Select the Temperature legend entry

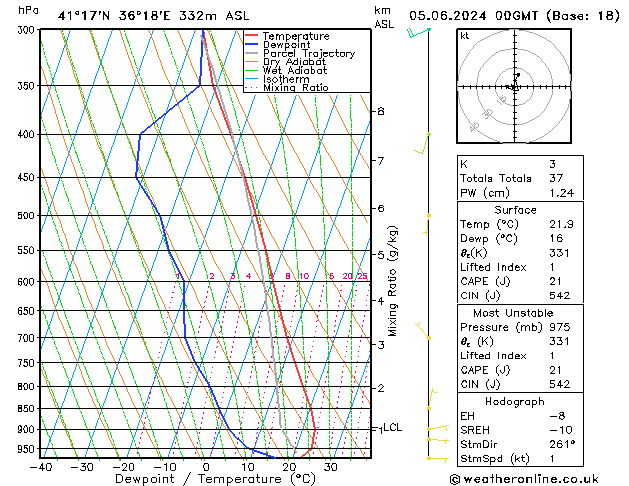pyautogui.click(x=296, y=36)
